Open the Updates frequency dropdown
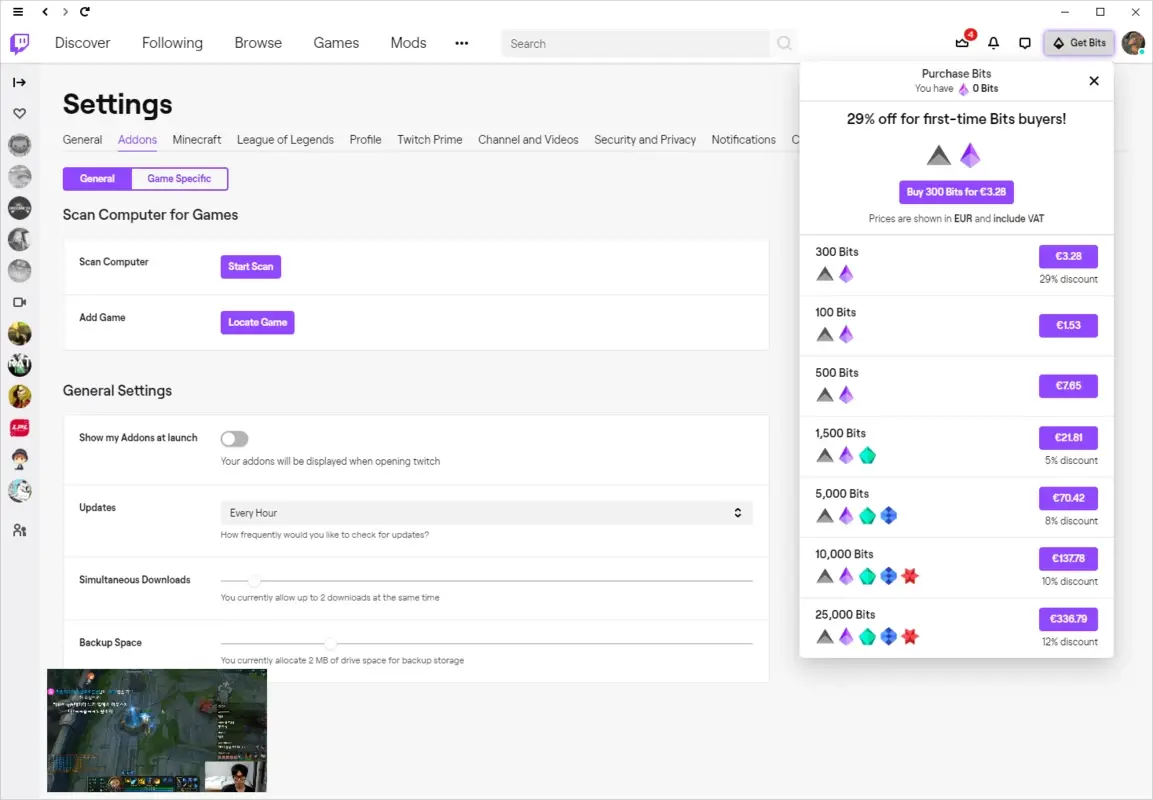Viewport: 1153px width, 800px height. point(486,512)
